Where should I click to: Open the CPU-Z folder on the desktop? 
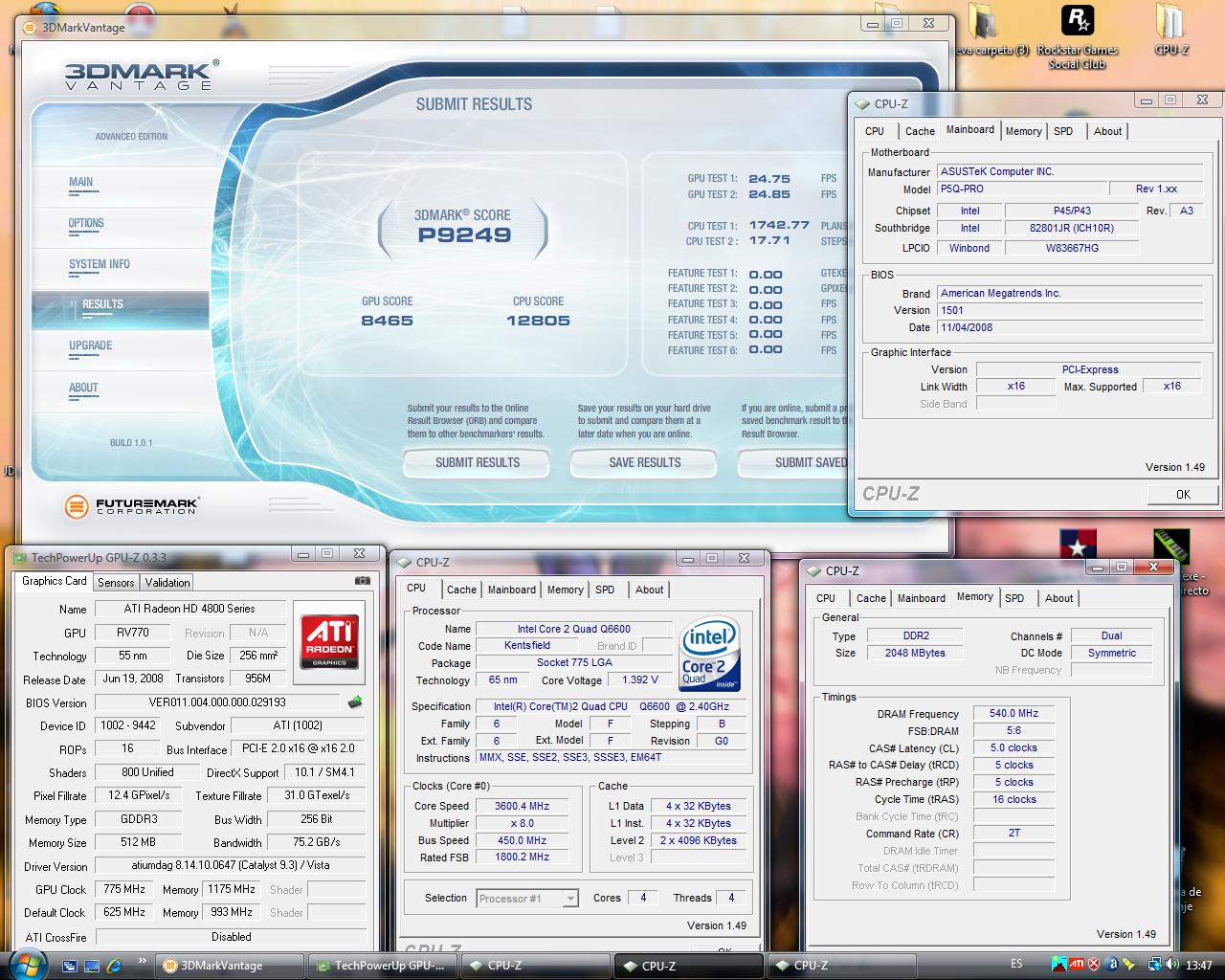[1170, 31]
